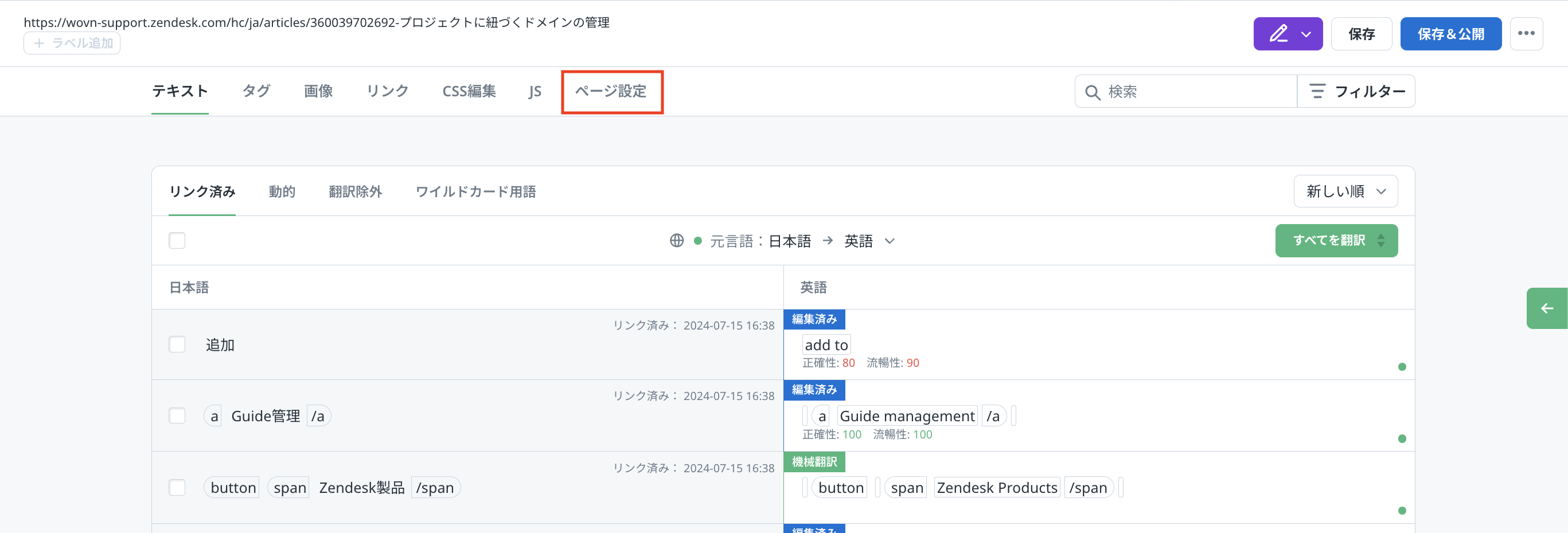This screenshot has height=533, width=1568.
Task: Expand the chevron beside the purple pencil
Action: [1306, 34]
